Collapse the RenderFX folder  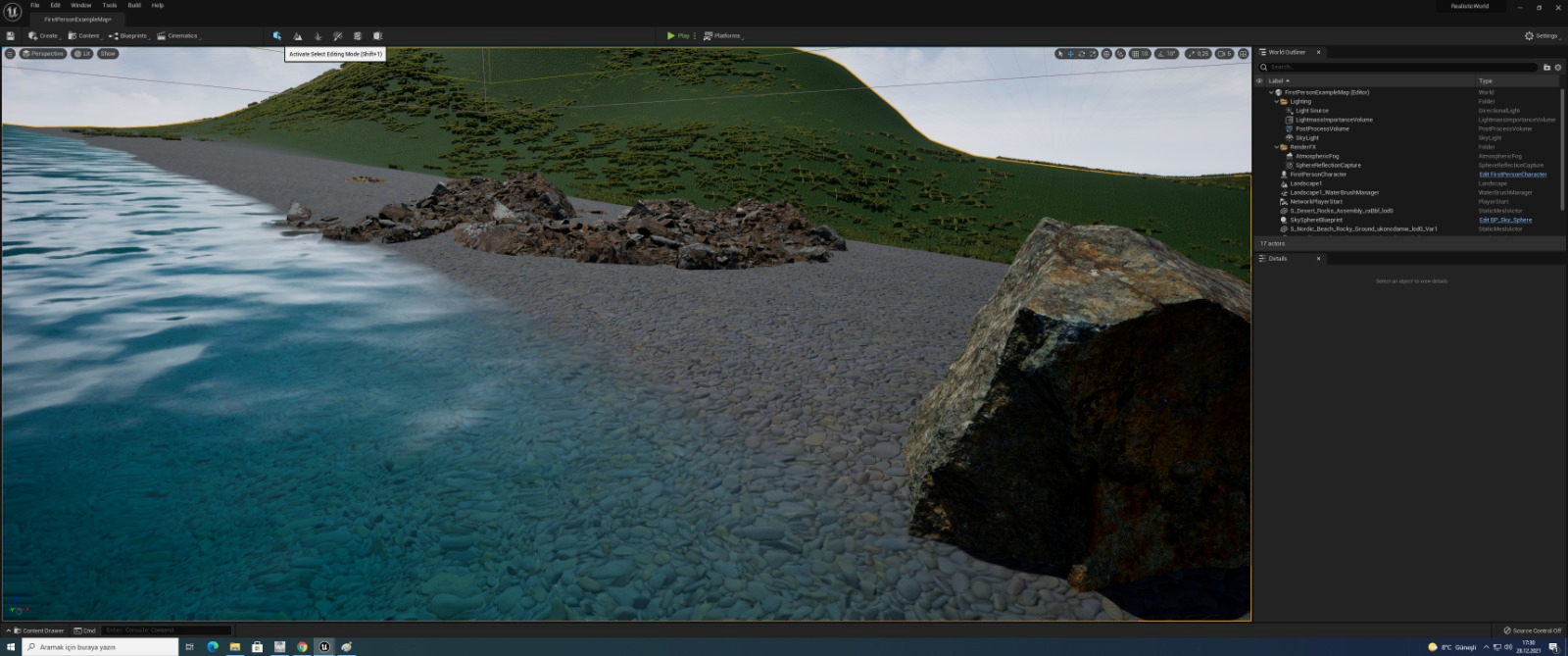click(1277, 147)
